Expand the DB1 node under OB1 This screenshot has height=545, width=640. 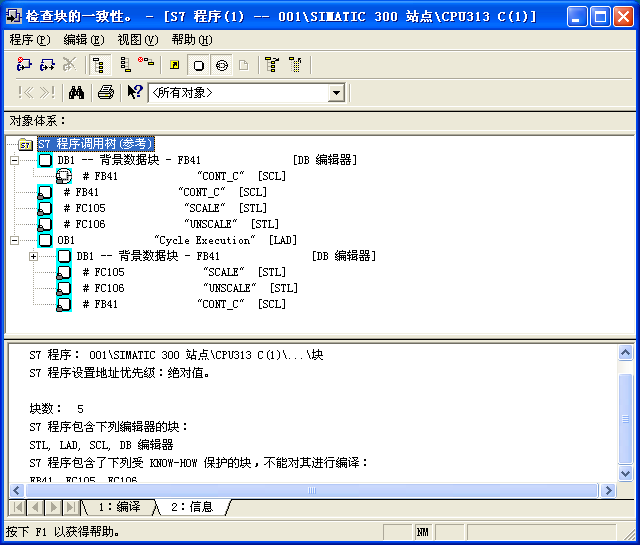point(33,256)
